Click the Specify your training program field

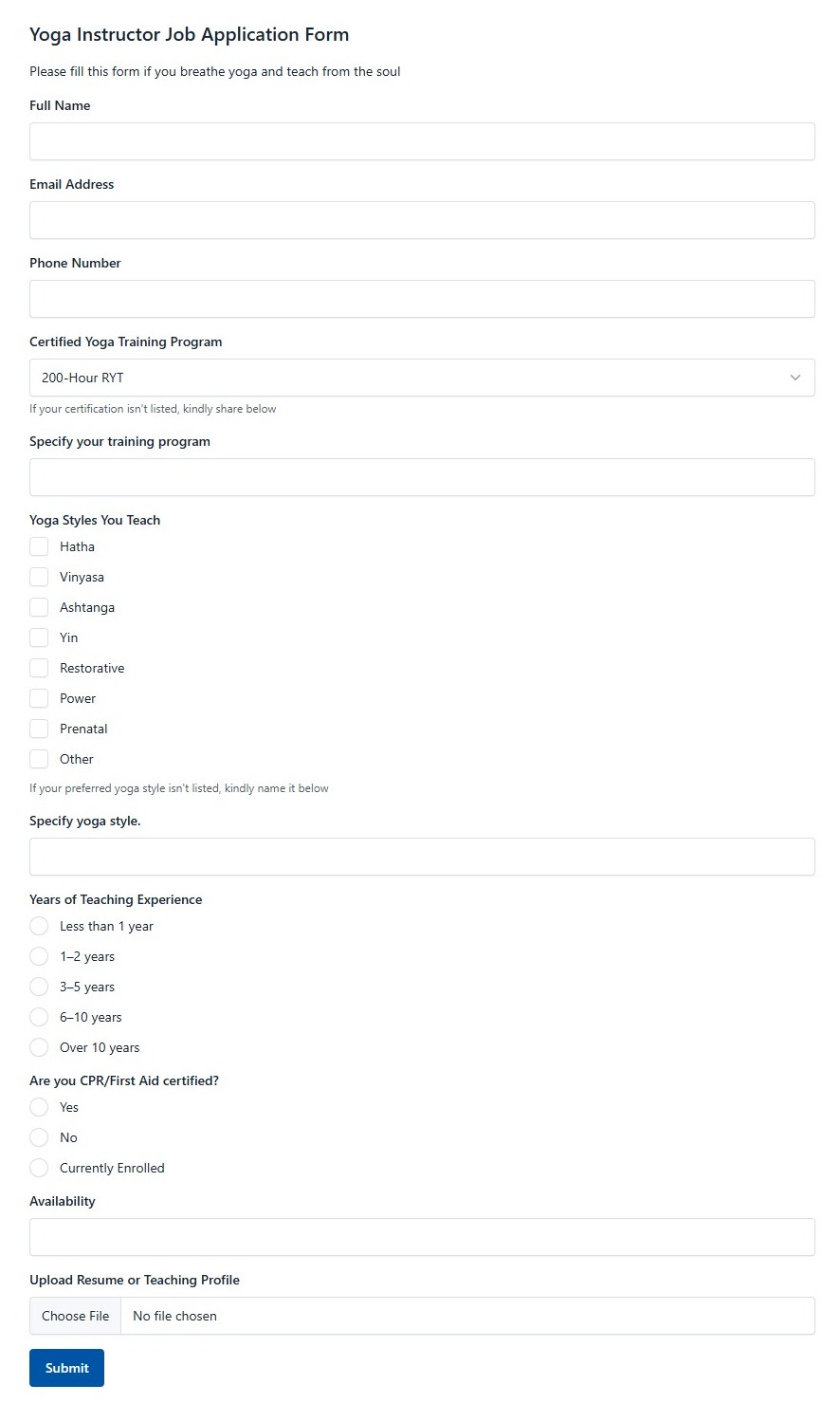coord(422,477)
